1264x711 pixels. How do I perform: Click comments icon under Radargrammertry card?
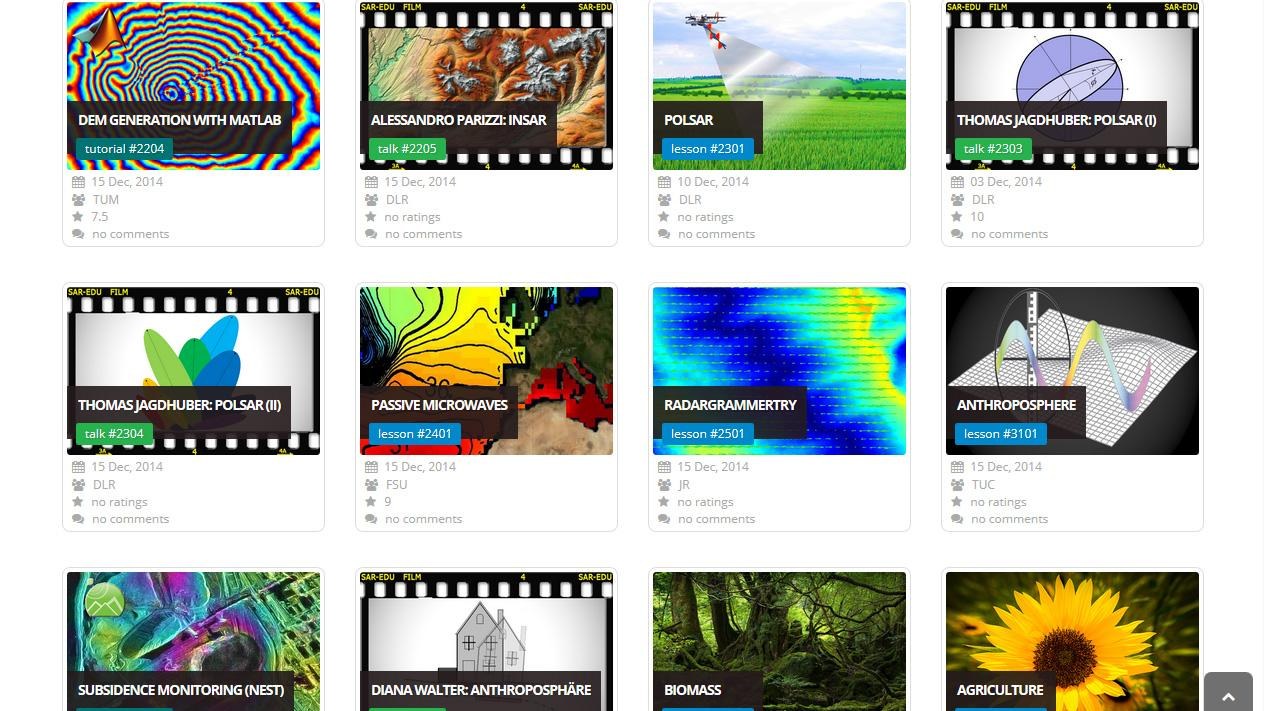coord(664,519)
